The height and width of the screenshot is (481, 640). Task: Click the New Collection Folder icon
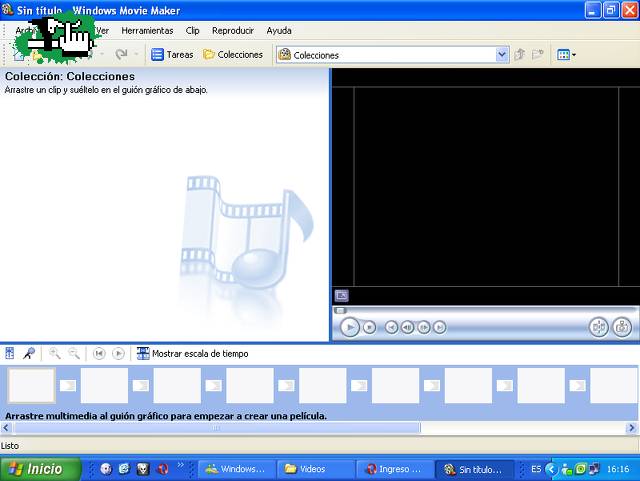coord(538,54)
